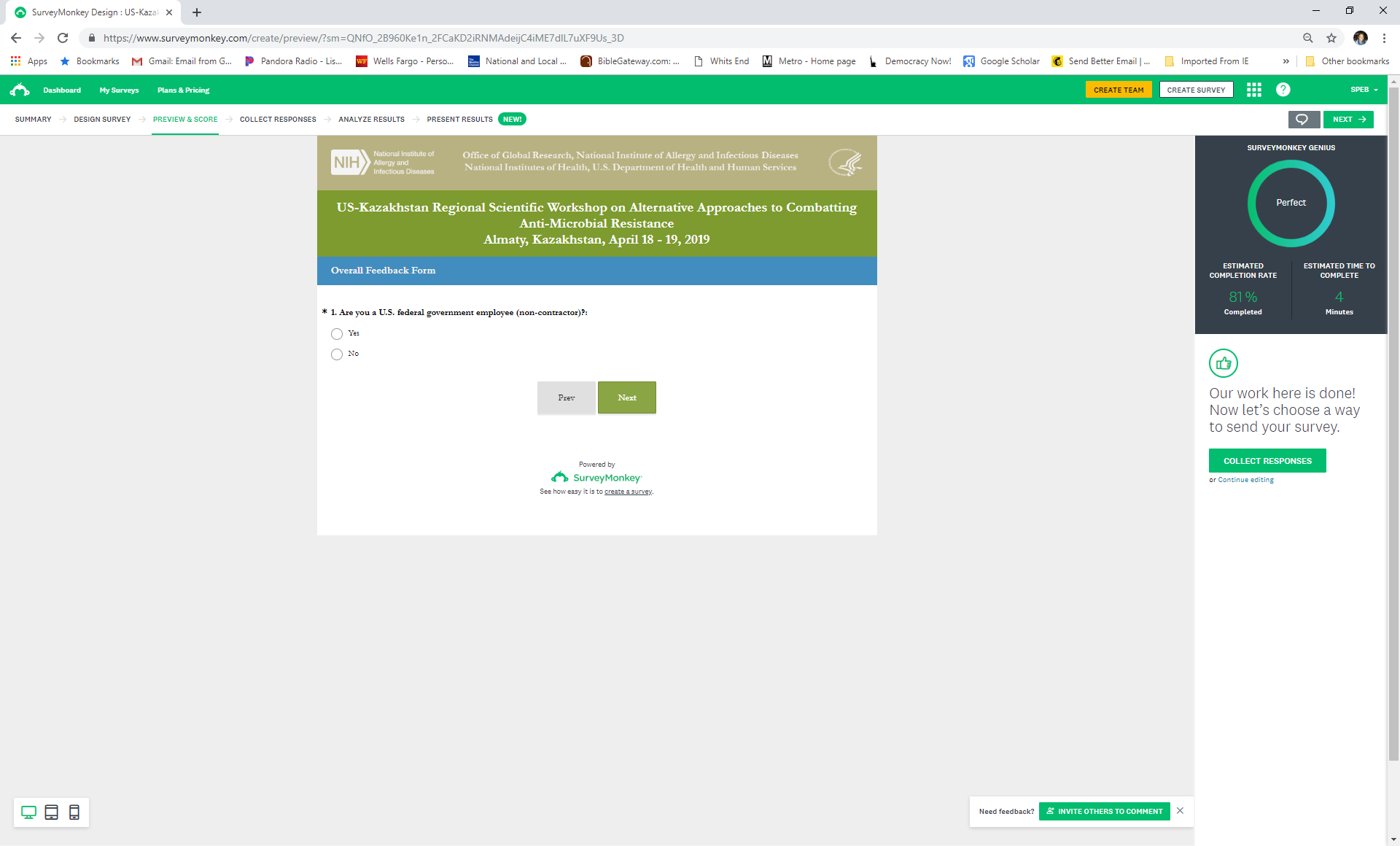Go to Collect Responses step
This screenshot has width=1400, height=846.
(278, 120)
